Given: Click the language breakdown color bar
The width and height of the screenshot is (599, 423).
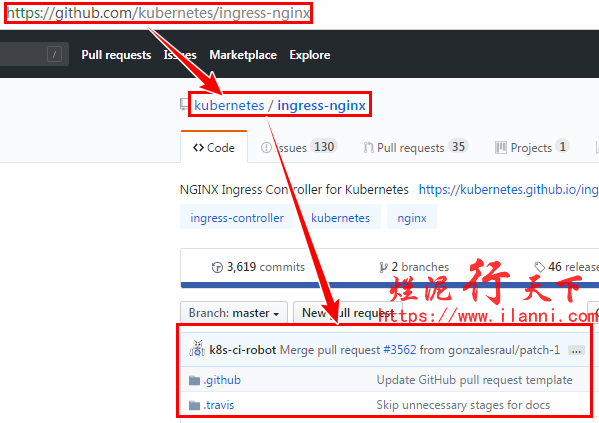Looking at the screenshot, I should click(x=390, y=285).
